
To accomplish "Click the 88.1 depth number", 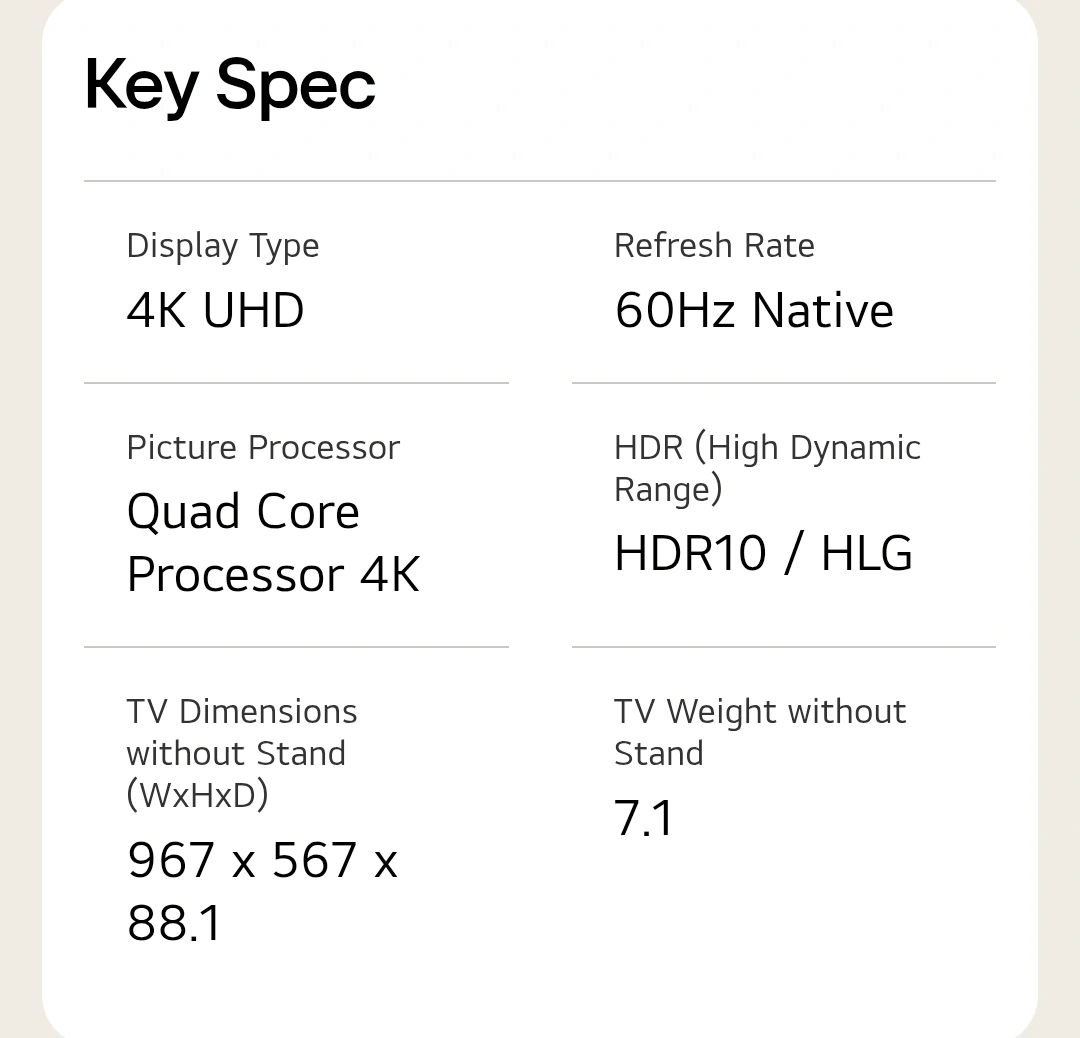I will pyautogui.click(x=174, y=923).
